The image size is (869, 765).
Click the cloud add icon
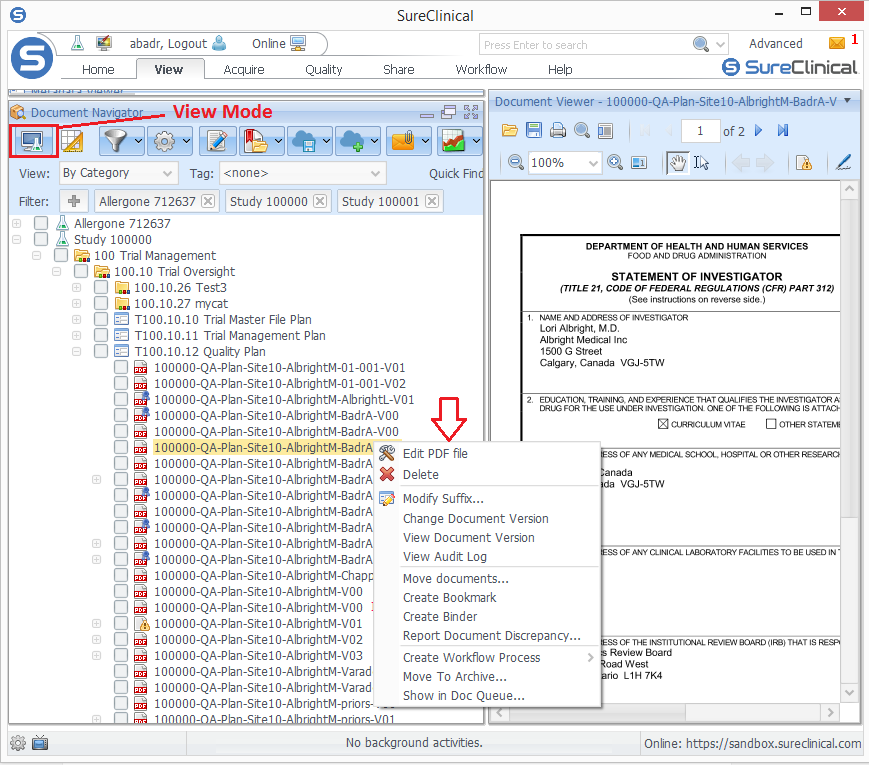coord(352,141)
